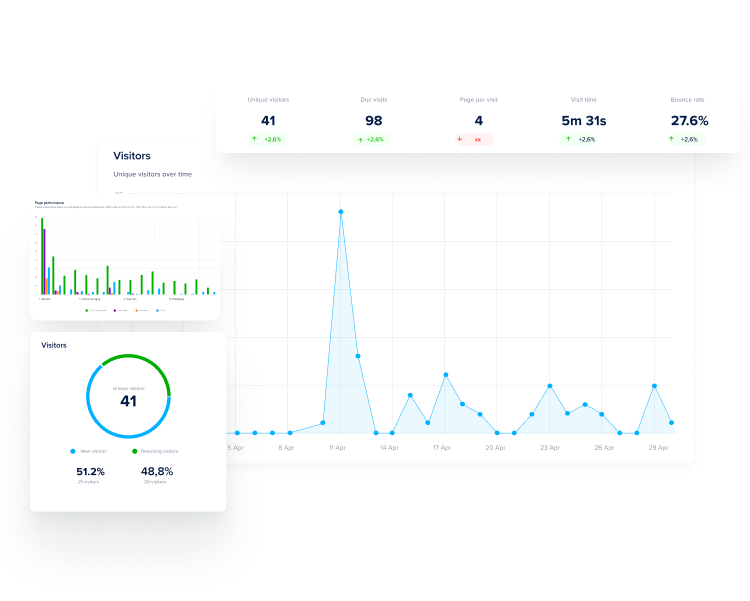Select the peak data point at 11 Apr

click(341, 211)
